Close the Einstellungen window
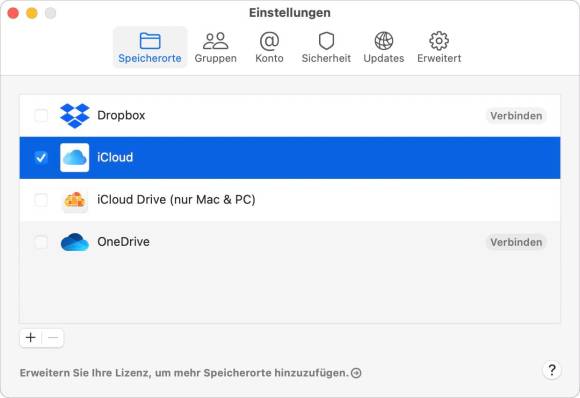Screen dimensions: 580x398 (13, 13)
